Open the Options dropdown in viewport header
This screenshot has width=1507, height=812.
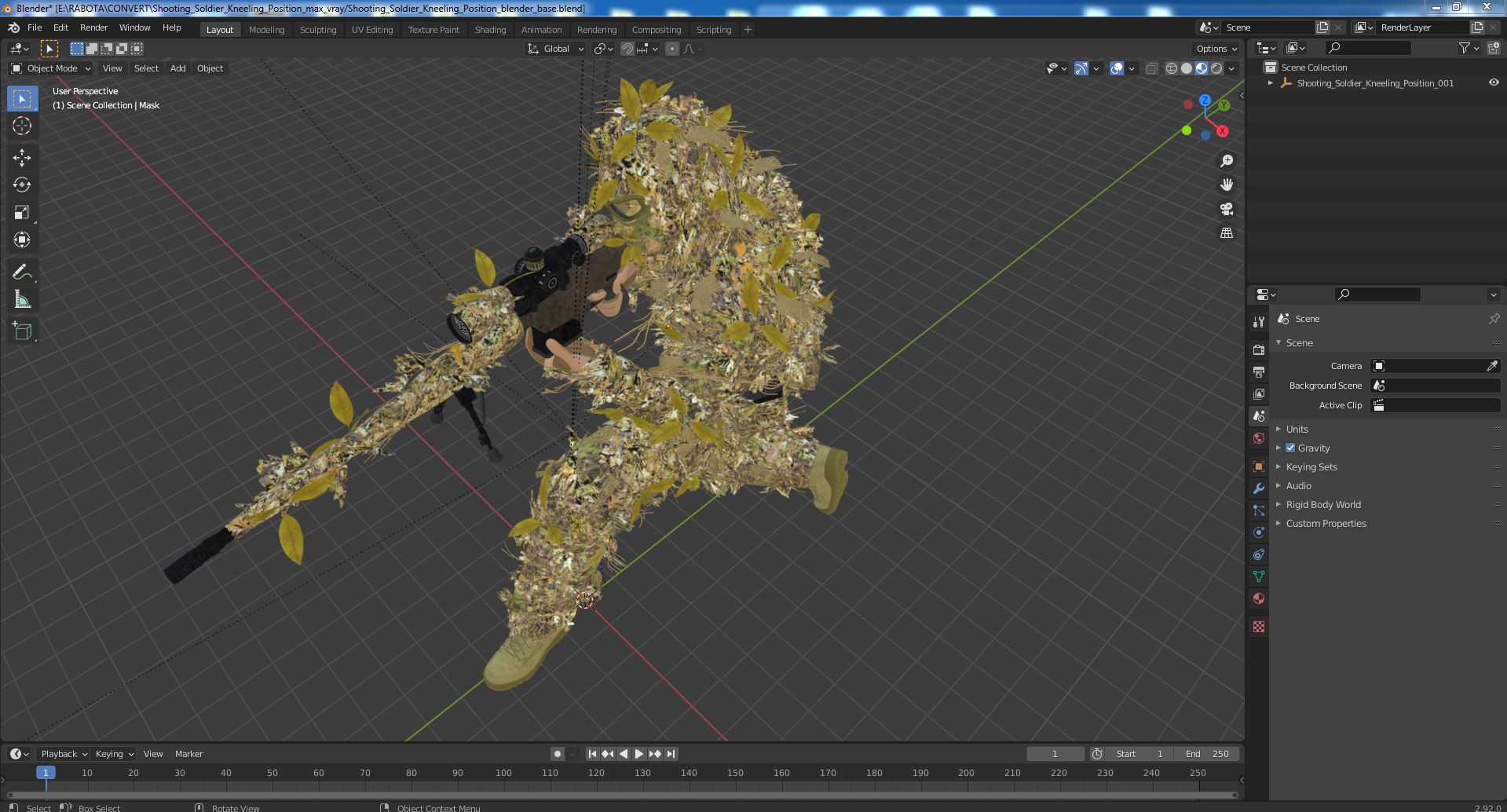click(1216, 49)
